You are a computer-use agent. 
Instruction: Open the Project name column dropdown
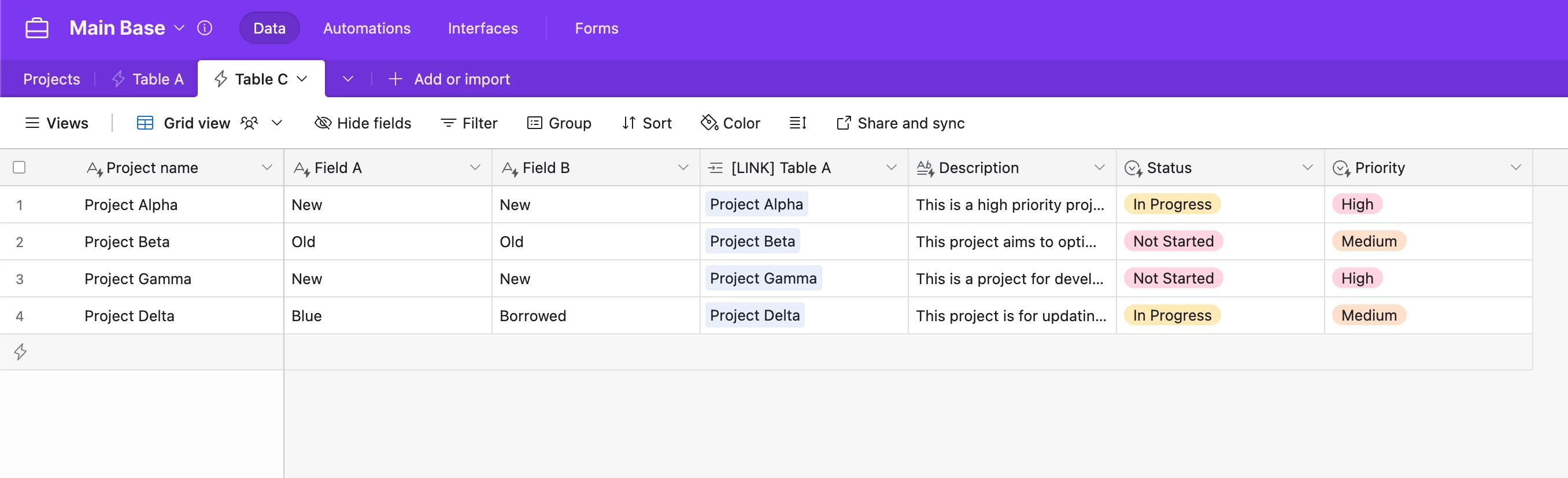[x=267, y=167]
